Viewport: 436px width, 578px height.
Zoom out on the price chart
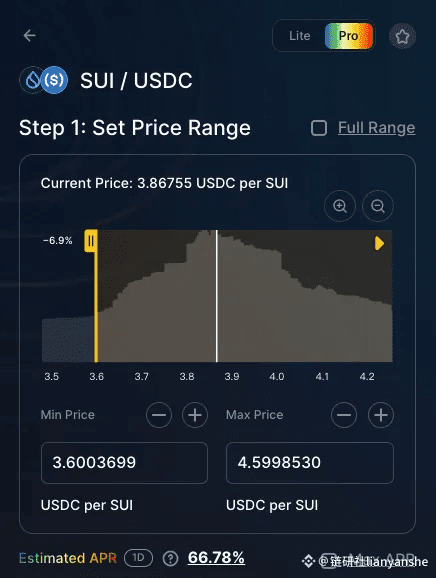[x=378, y=206]
